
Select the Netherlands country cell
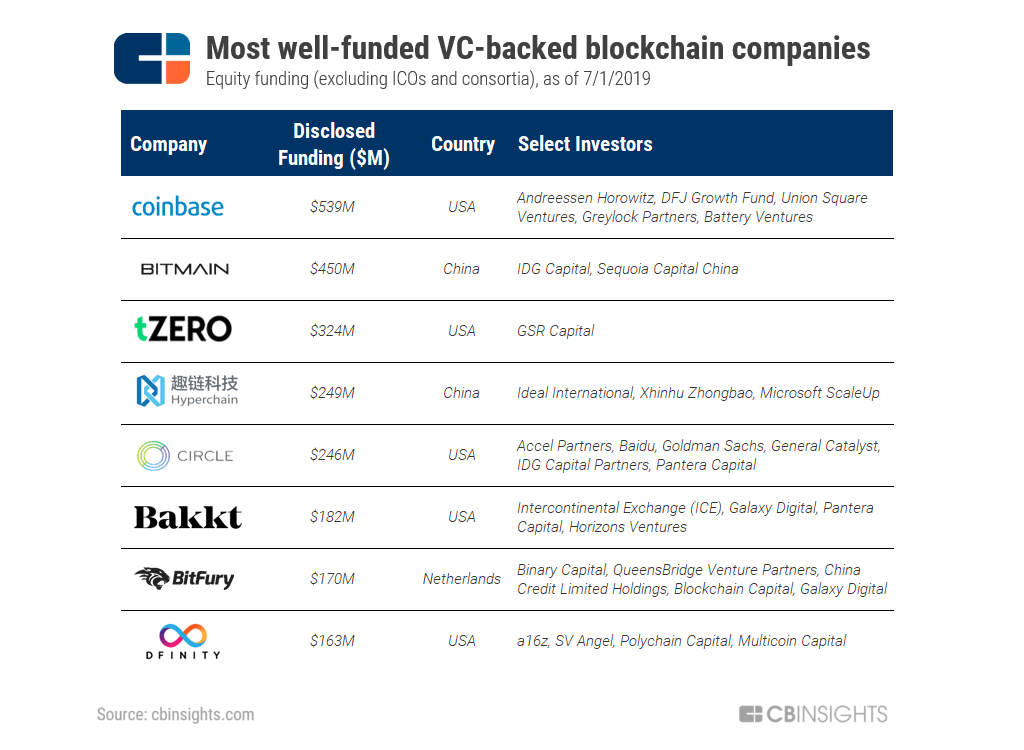tap(462, 579)
